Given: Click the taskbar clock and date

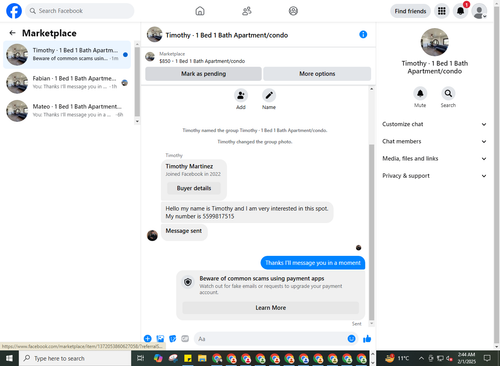Looking at the screenshot, I should coord(466,358).
